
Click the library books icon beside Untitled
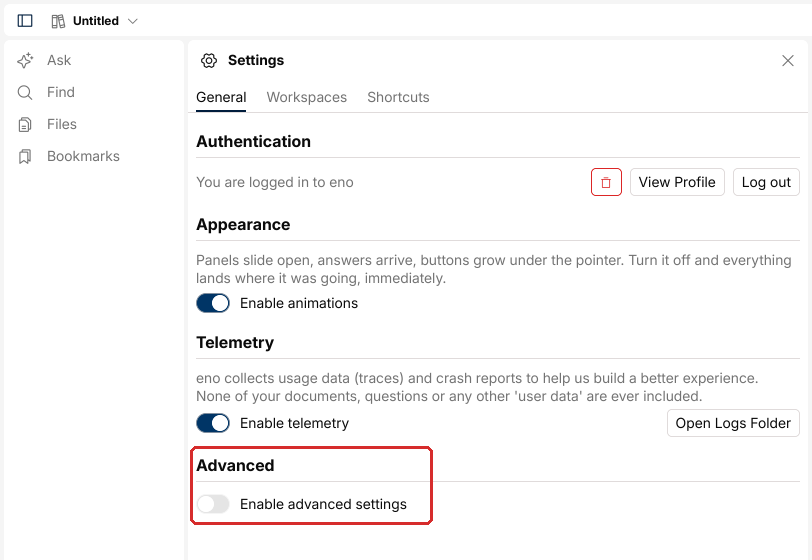click(x=58, y=21)
